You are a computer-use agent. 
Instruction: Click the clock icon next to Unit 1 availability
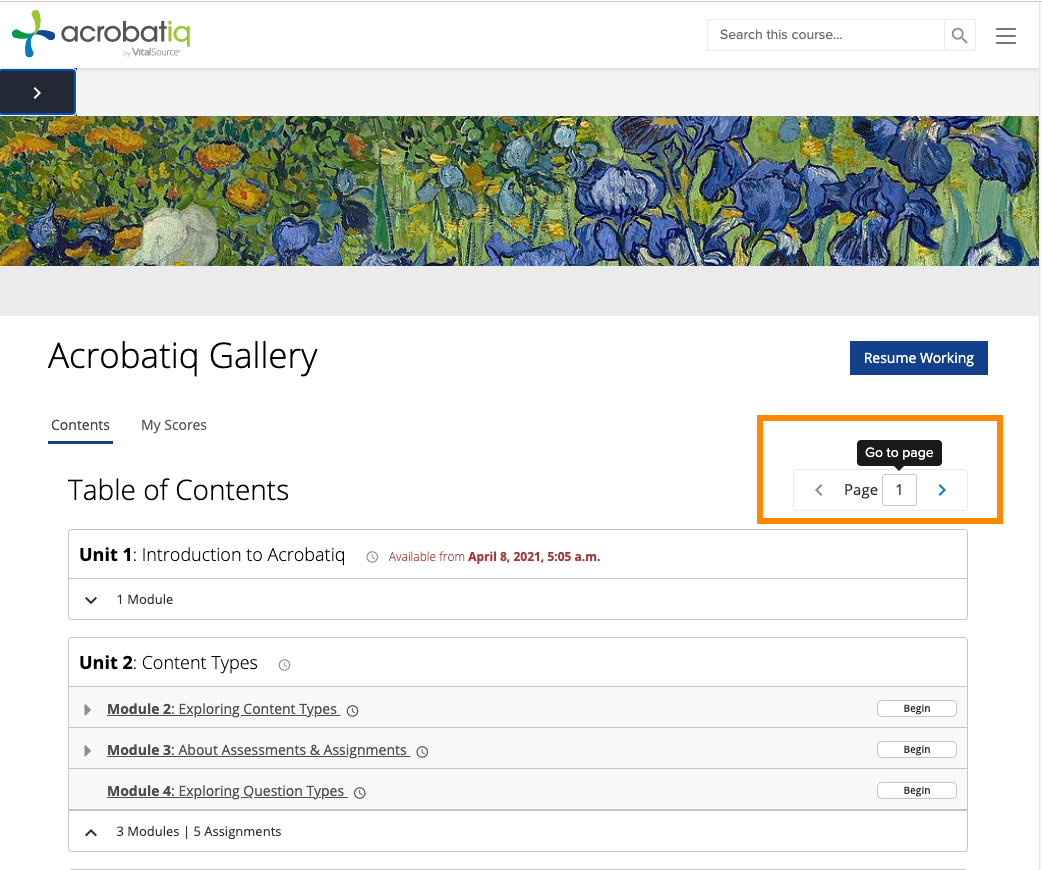tap(373, 556)
